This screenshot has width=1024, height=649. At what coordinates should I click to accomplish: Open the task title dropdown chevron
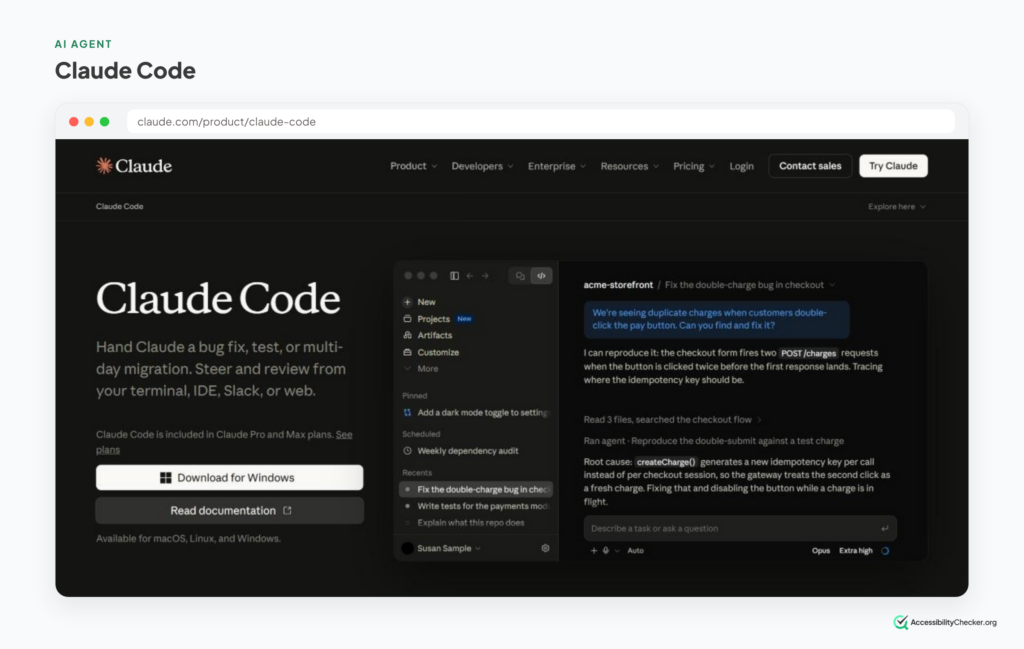832,285
